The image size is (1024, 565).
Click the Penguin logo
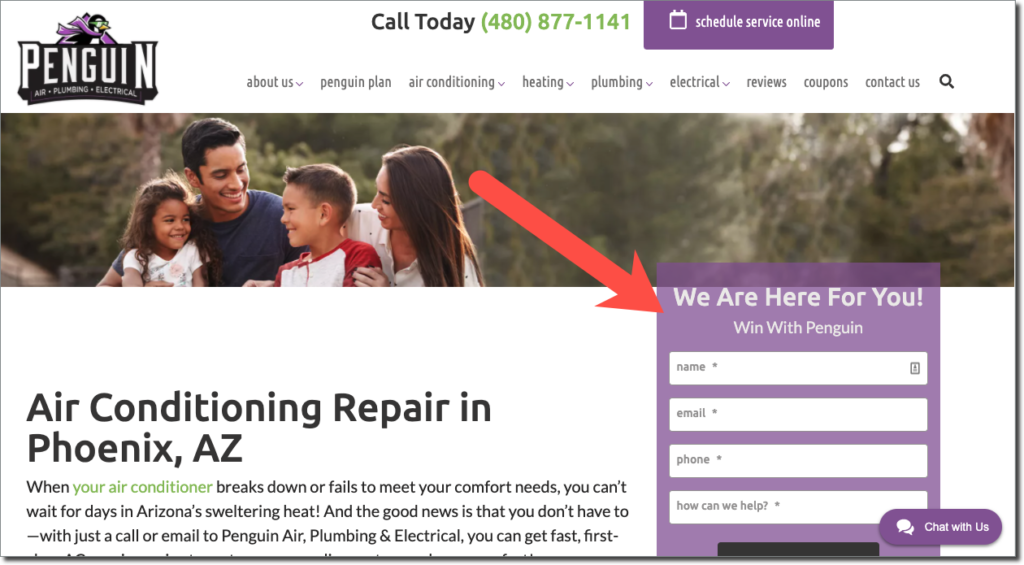tap(88, 59)
